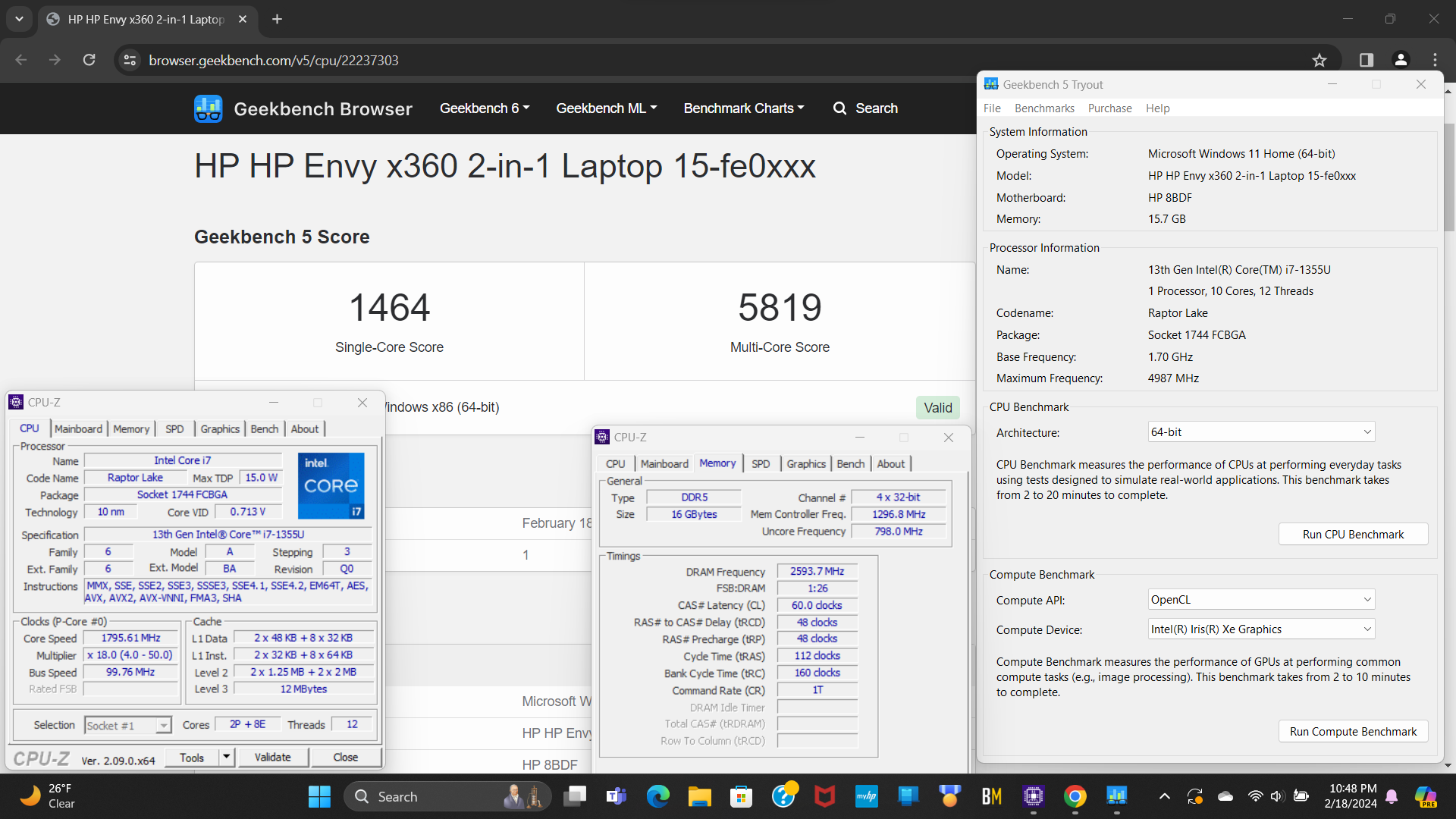Open Graphics tab in right CPU-Z window
Viewport: 1456px width, 819px height.
[805, 464]
